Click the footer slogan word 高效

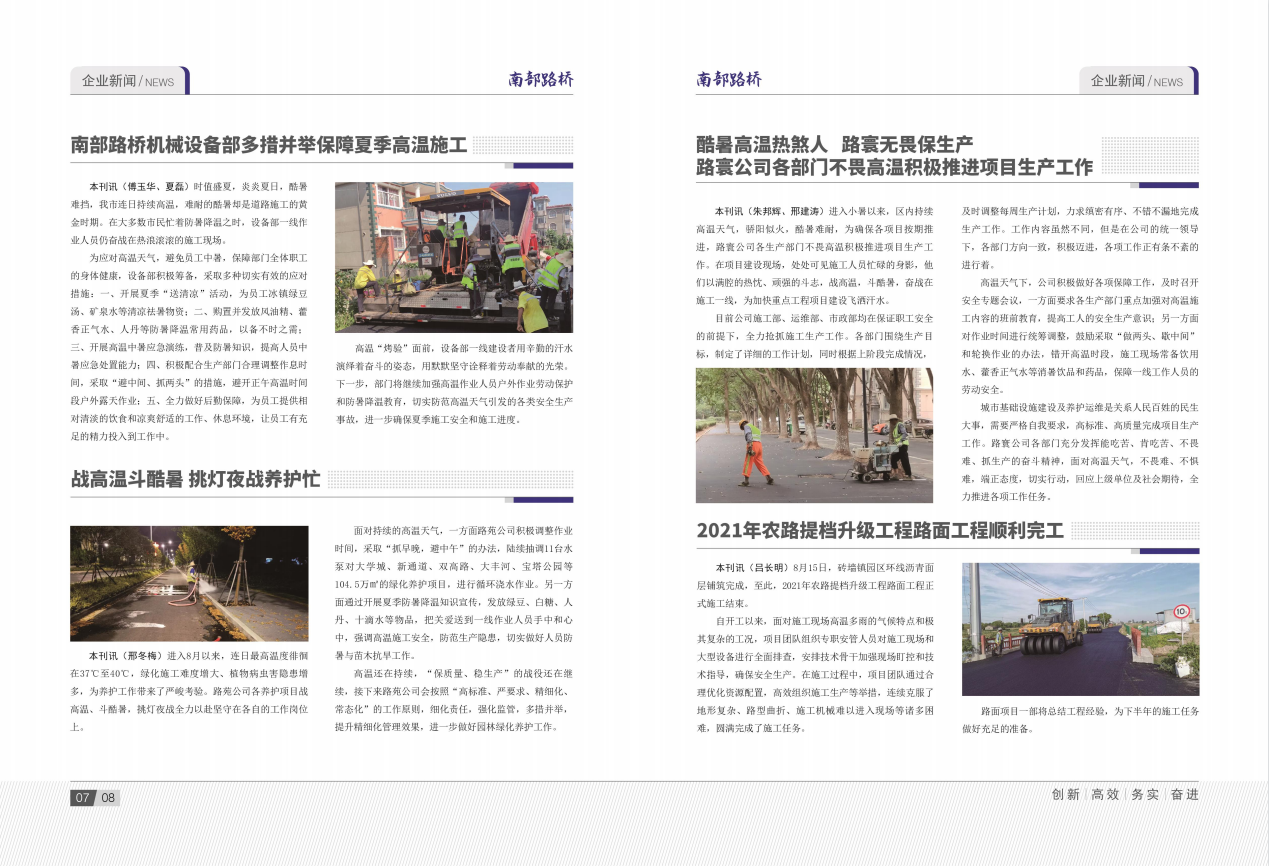point(1105,794)
